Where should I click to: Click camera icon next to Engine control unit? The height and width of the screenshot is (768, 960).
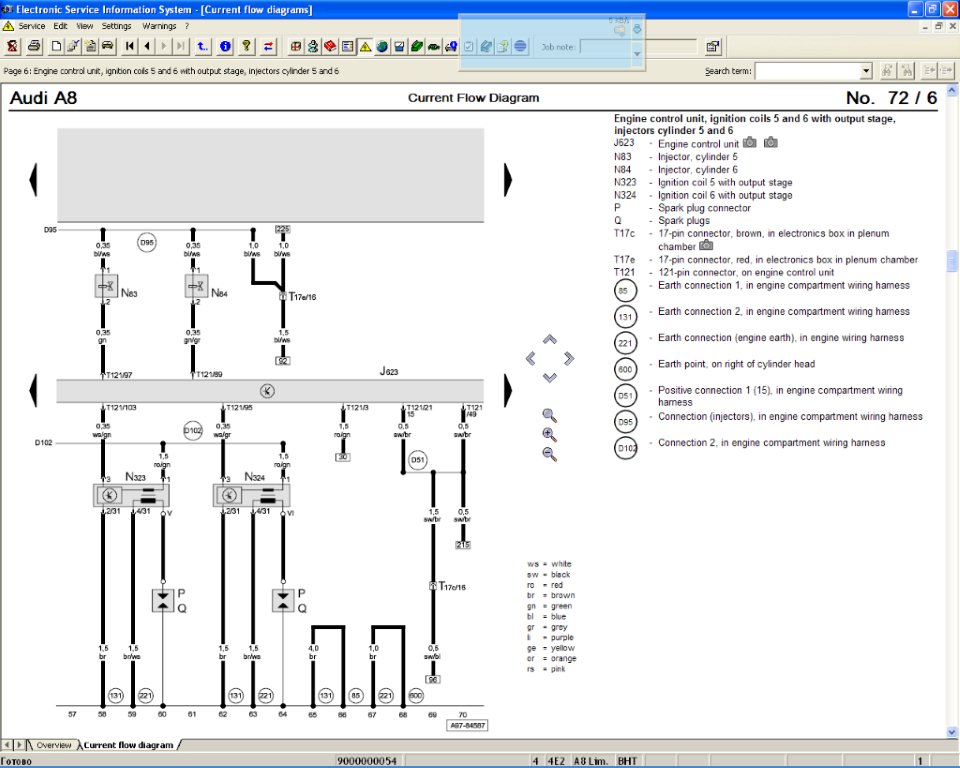750,143
